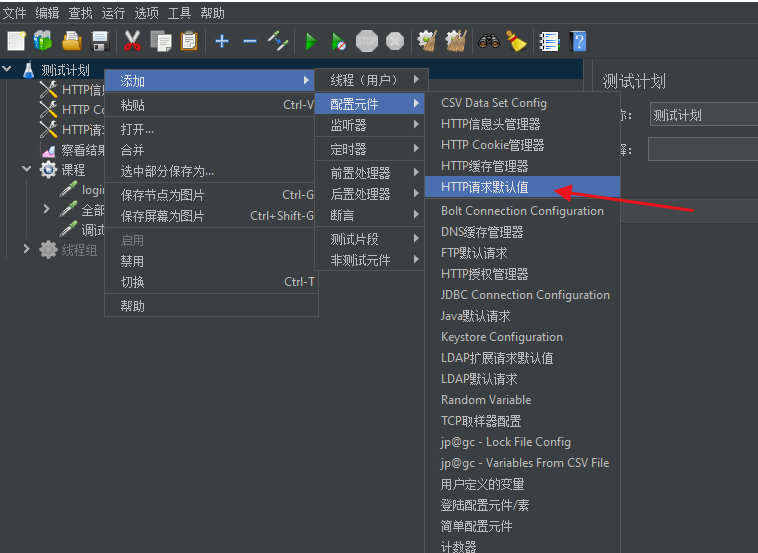Click the empty comment input field
The height and width of the screenshot is (553, 758).
point(703,149)
